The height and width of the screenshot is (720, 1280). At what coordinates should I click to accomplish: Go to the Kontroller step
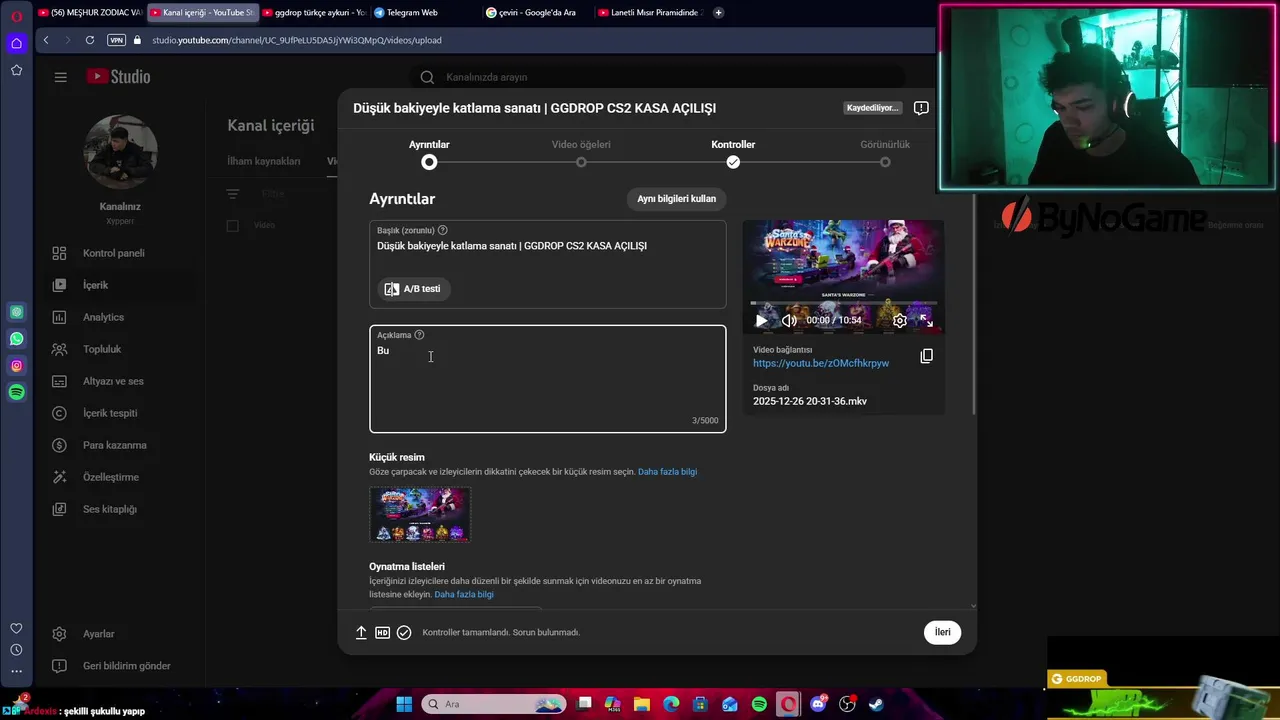(733, 153)
